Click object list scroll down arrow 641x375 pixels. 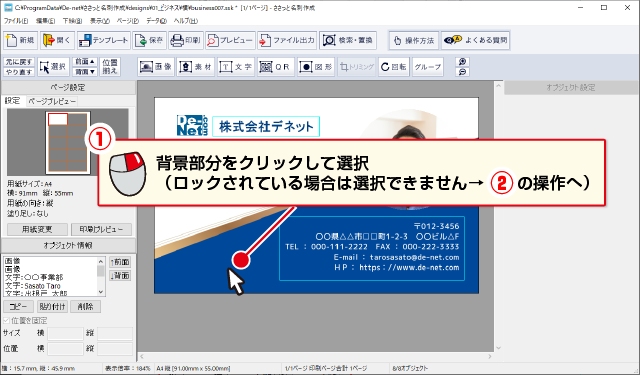point(101,292)
